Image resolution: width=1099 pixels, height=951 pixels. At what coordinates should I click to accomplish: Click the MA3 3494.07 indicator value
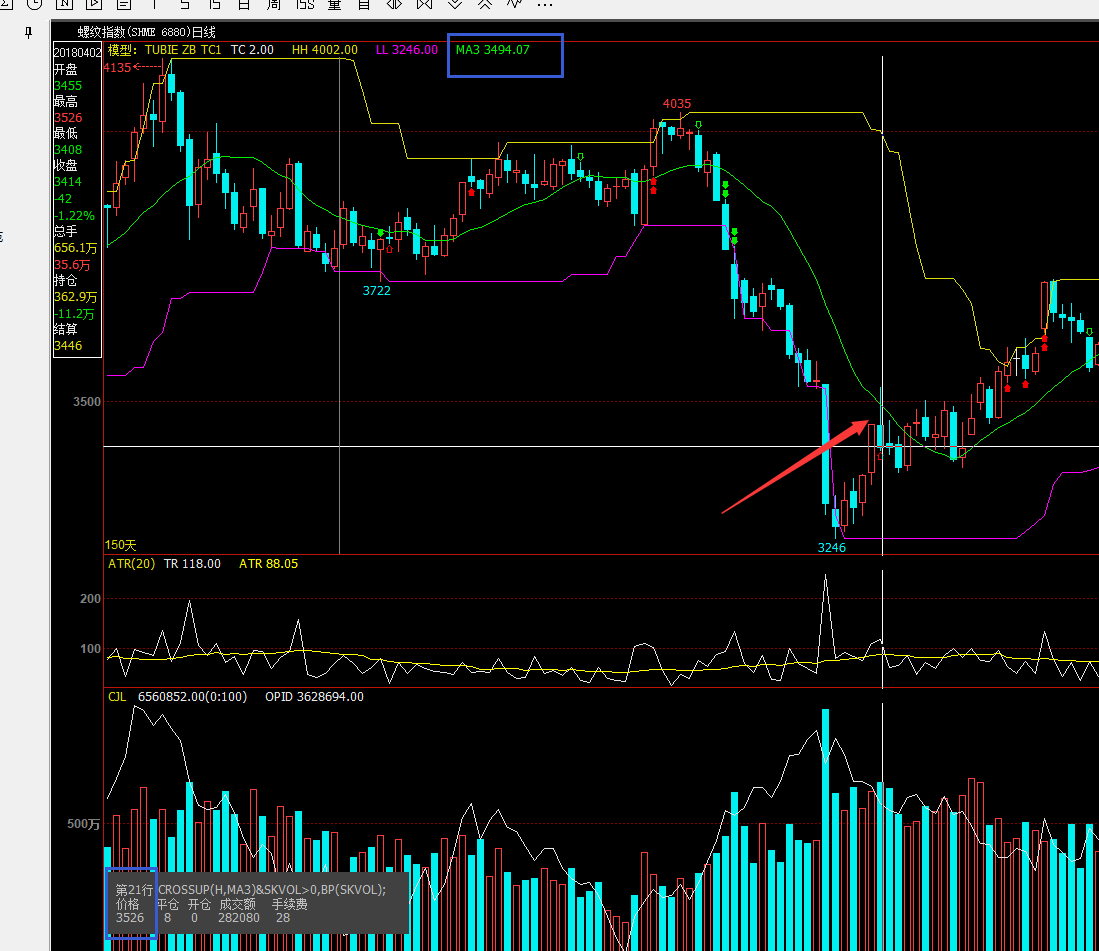[493, 50]
